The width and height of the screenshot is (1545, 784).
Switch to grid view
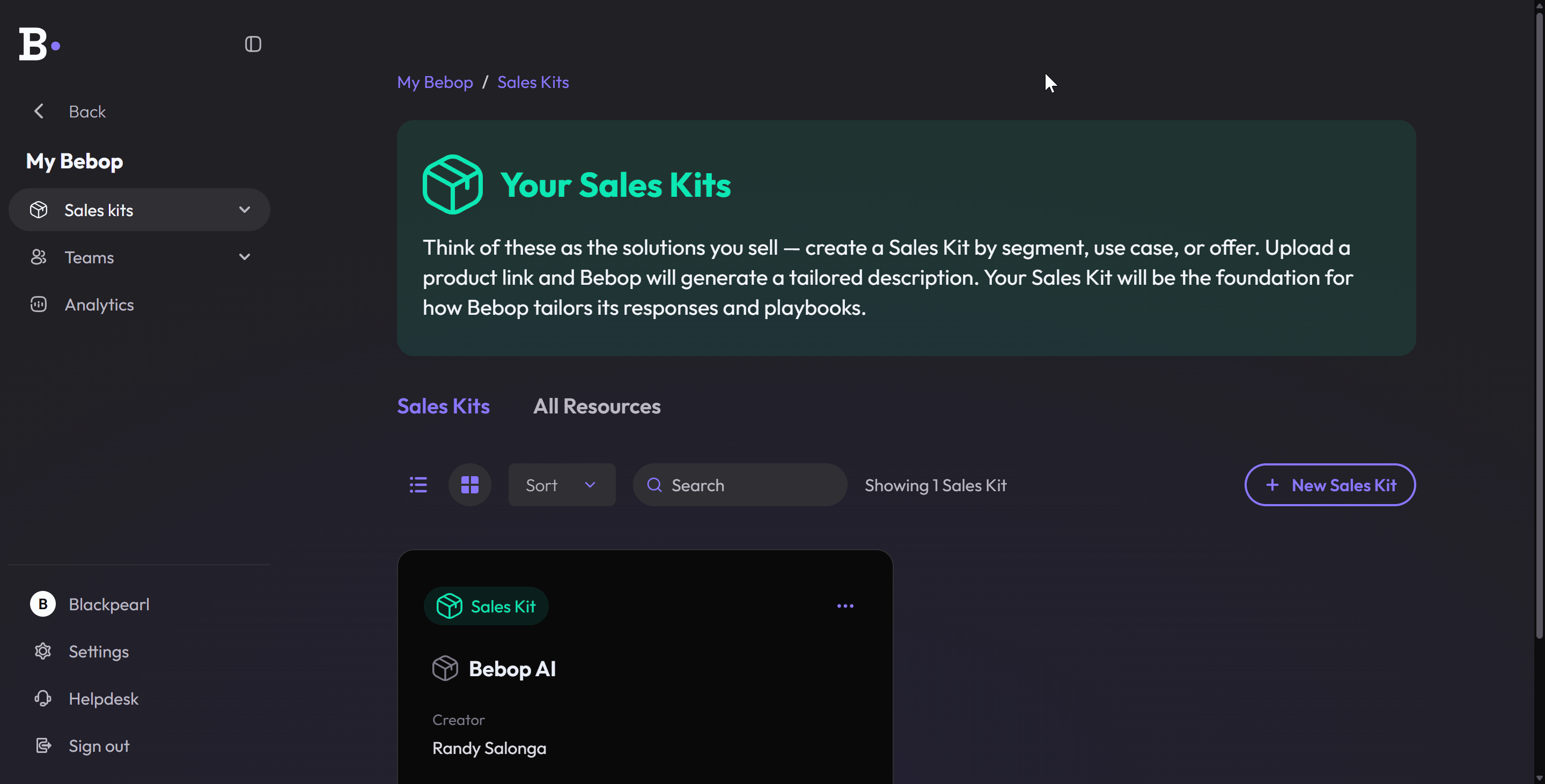click(469, 484)
